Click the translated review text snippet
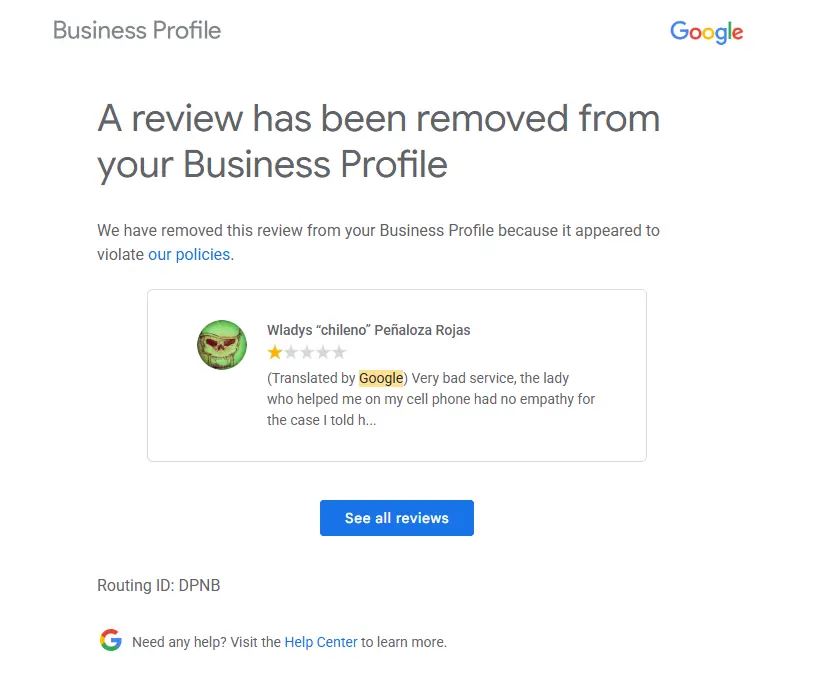Screen dimensions: 815x694 pos(430,399)
